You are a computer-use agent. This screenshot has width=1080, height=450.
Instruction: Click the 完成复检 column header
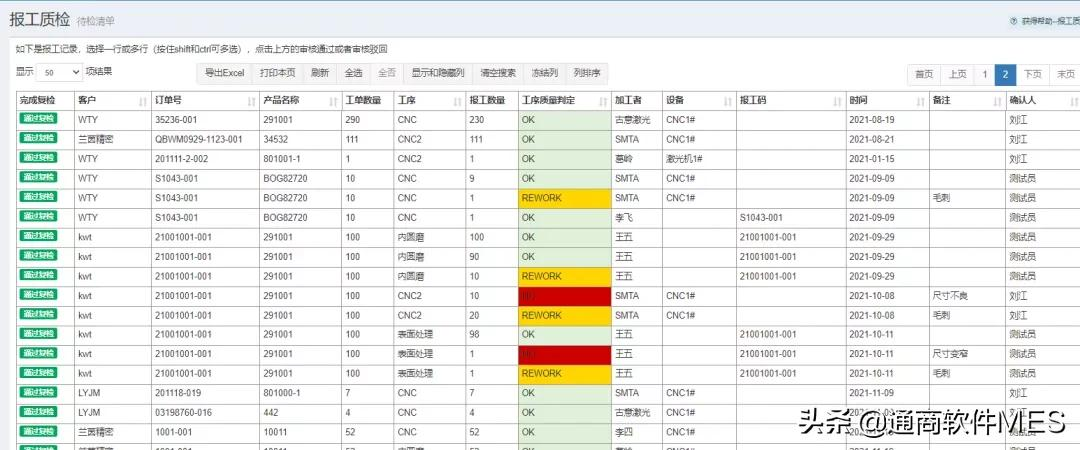(45, 101)
